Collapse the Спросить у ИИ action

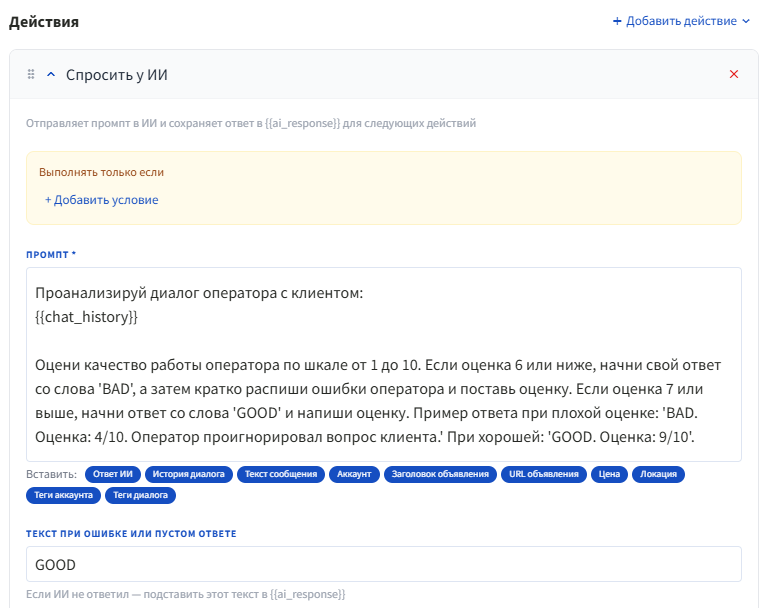[51, 74]
